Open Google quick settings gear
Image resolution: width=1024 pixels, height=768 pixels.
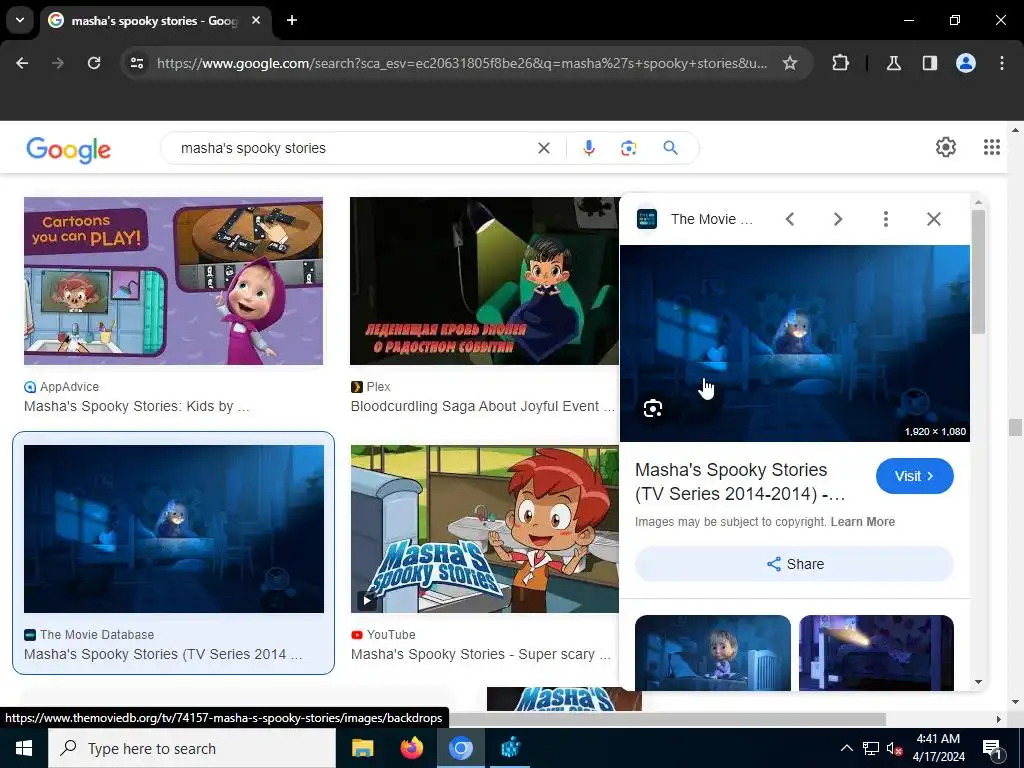coord(946,147)
